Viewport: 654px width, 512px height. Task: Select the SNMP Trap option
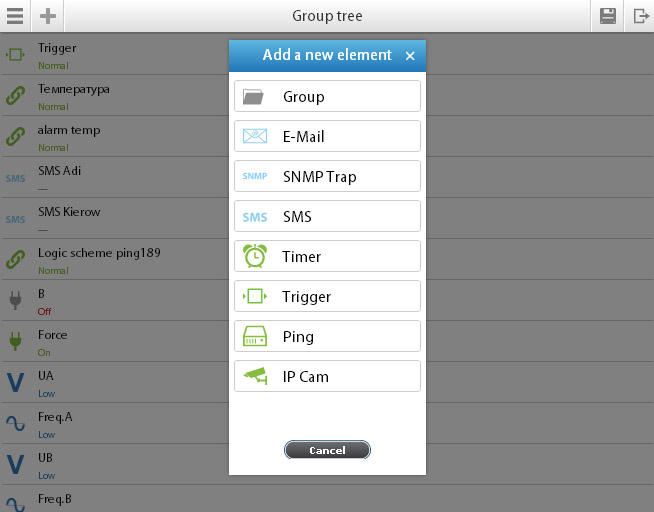point(327,176)
